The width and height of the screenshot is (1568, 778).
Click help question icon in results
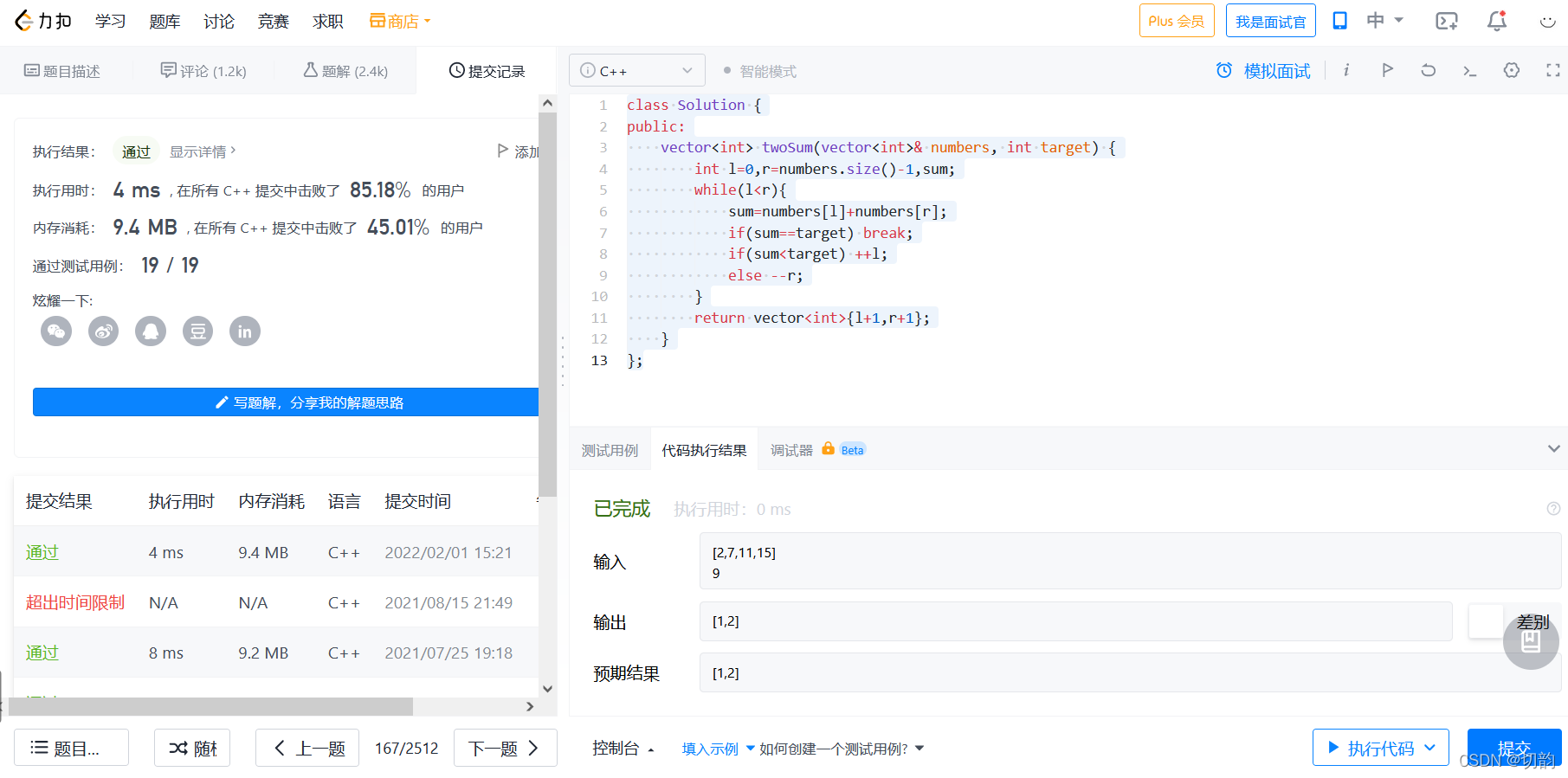(x=1553, y=509)
